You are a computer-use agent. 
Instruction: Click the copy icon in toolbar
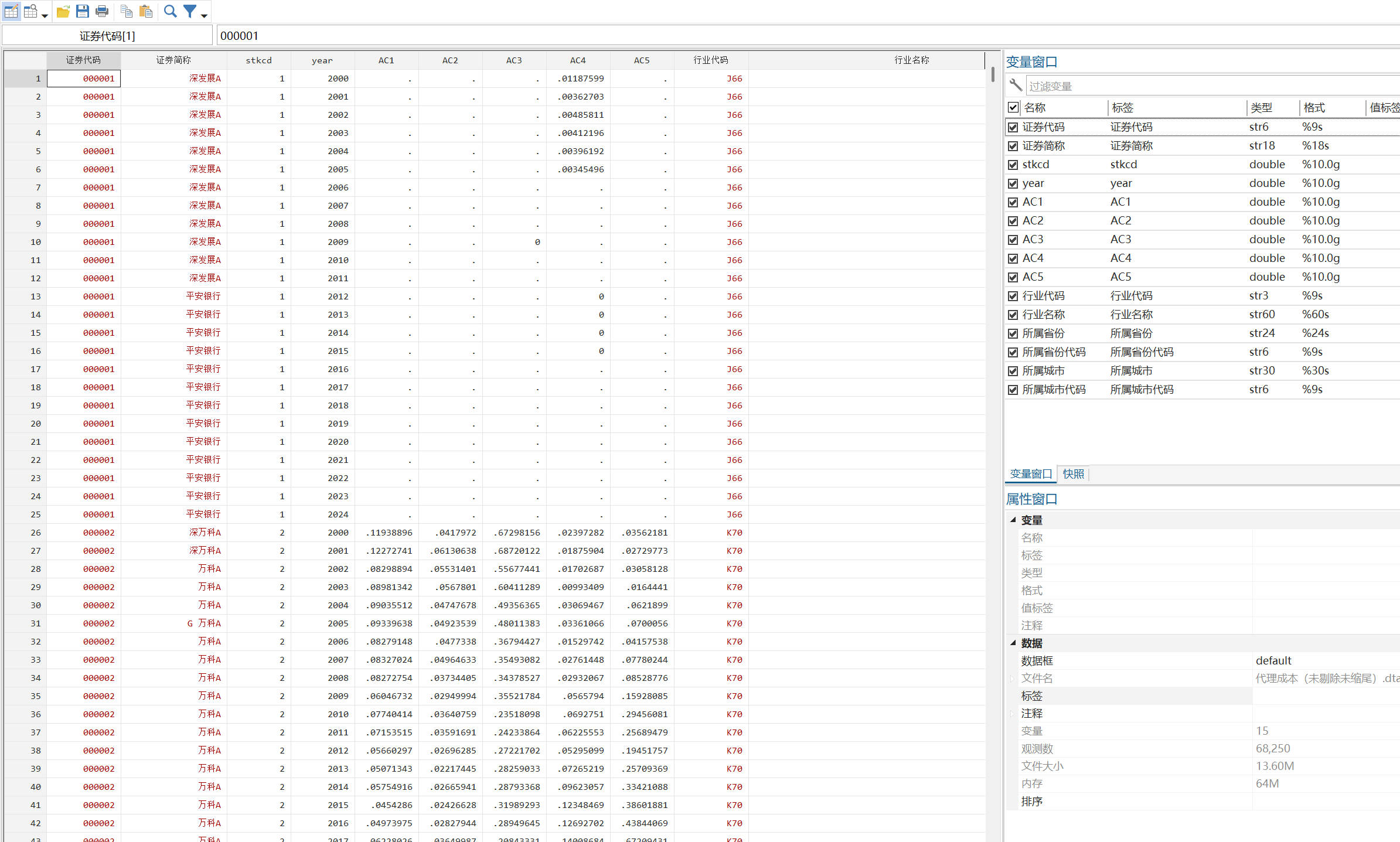pyautogui.click(x=126, y=11)
